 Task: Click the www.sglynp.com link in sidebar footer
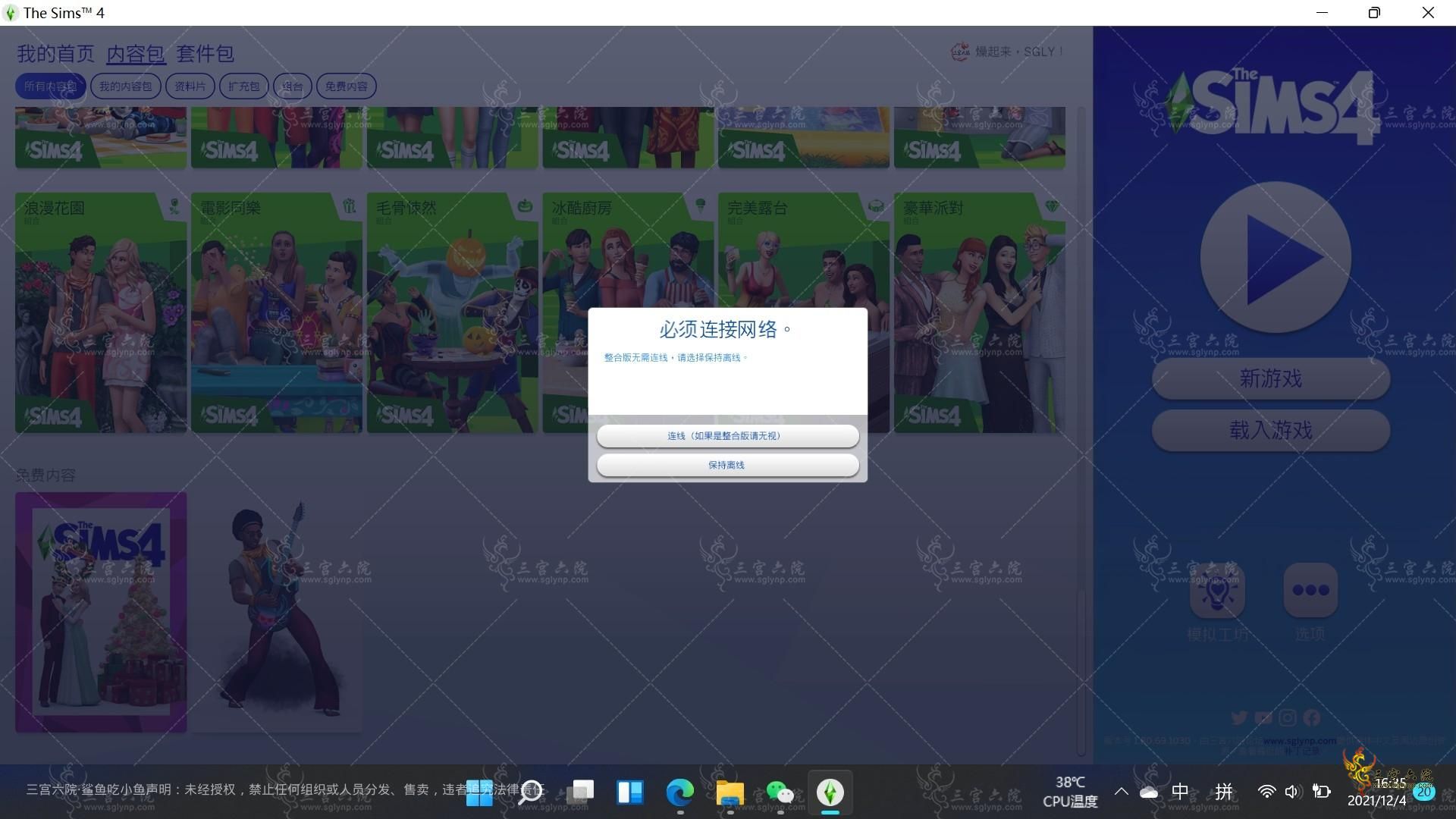tap(1300, 741)
